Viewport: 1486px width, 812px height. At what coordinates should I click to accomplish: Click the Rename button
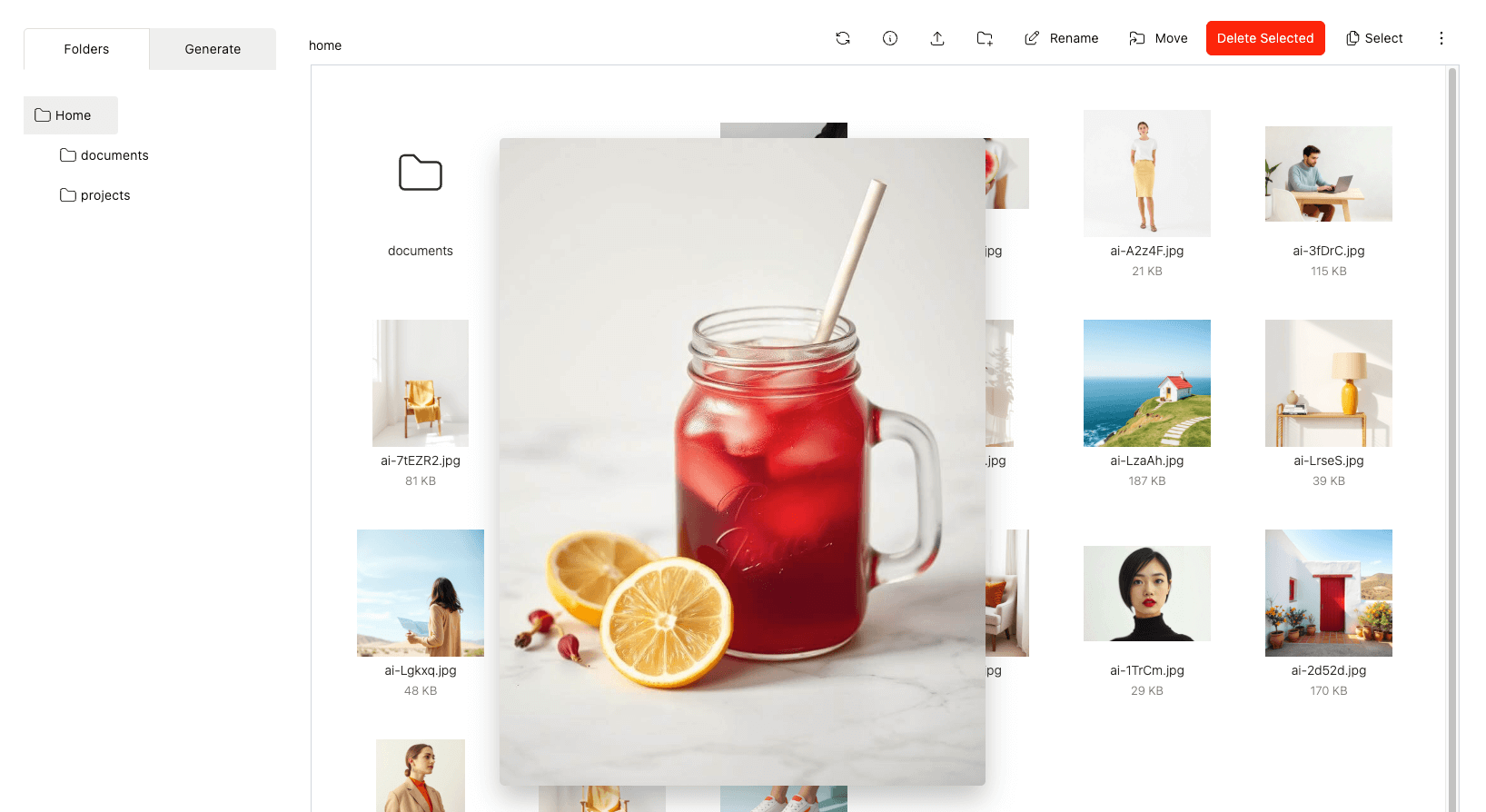(1061, 38)
